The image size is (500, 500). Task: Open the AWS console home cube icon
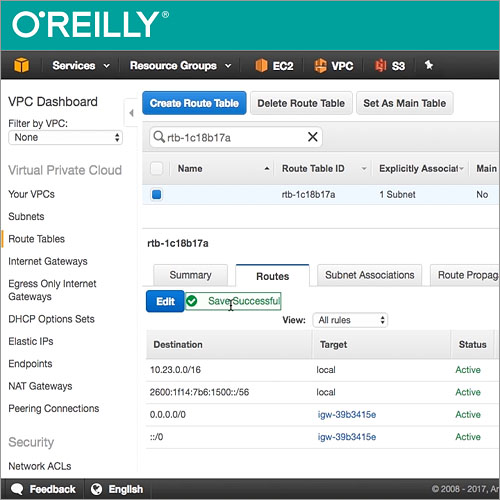pos(21,65)
